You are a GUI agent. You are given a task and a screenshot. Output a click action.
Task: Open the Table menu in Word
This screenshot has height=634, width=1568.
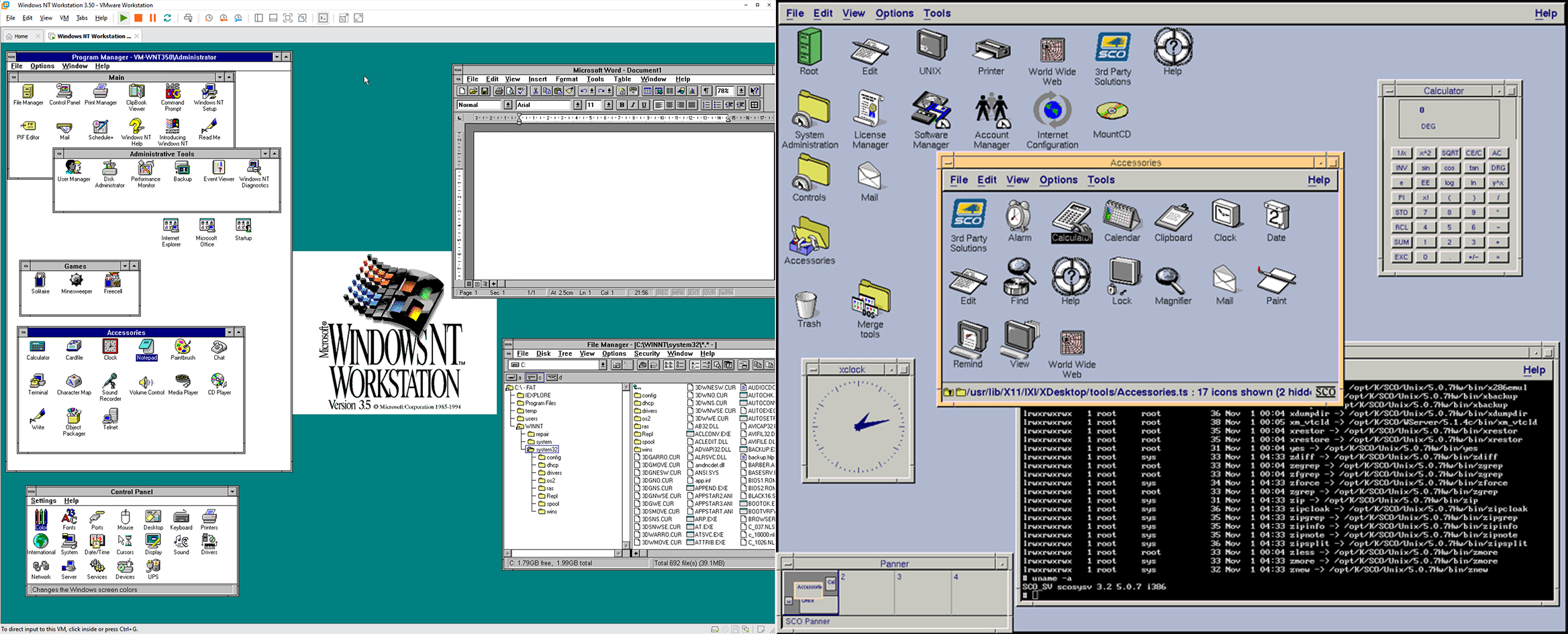click(622, 79)
